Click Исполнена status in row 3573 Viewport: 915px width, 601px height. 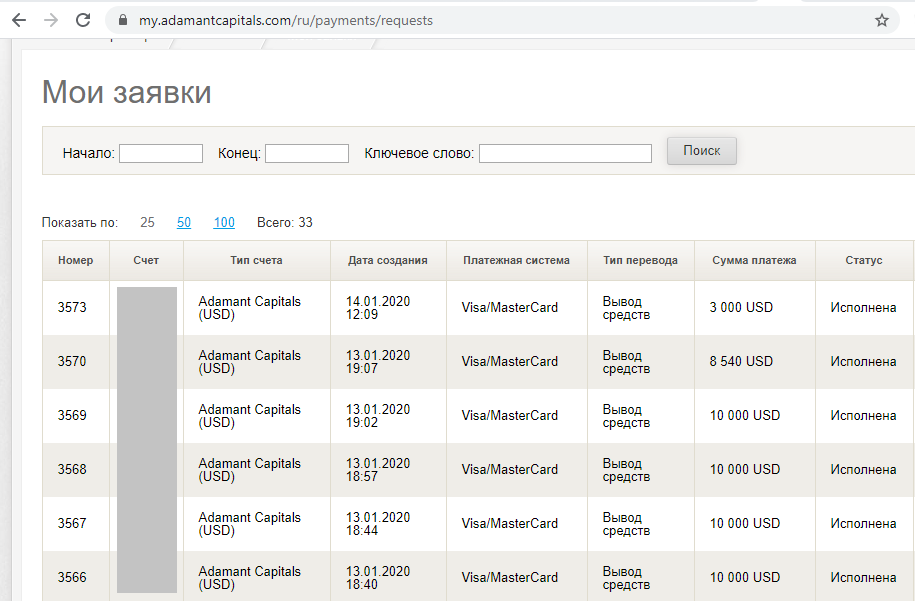tap(864, 308)
